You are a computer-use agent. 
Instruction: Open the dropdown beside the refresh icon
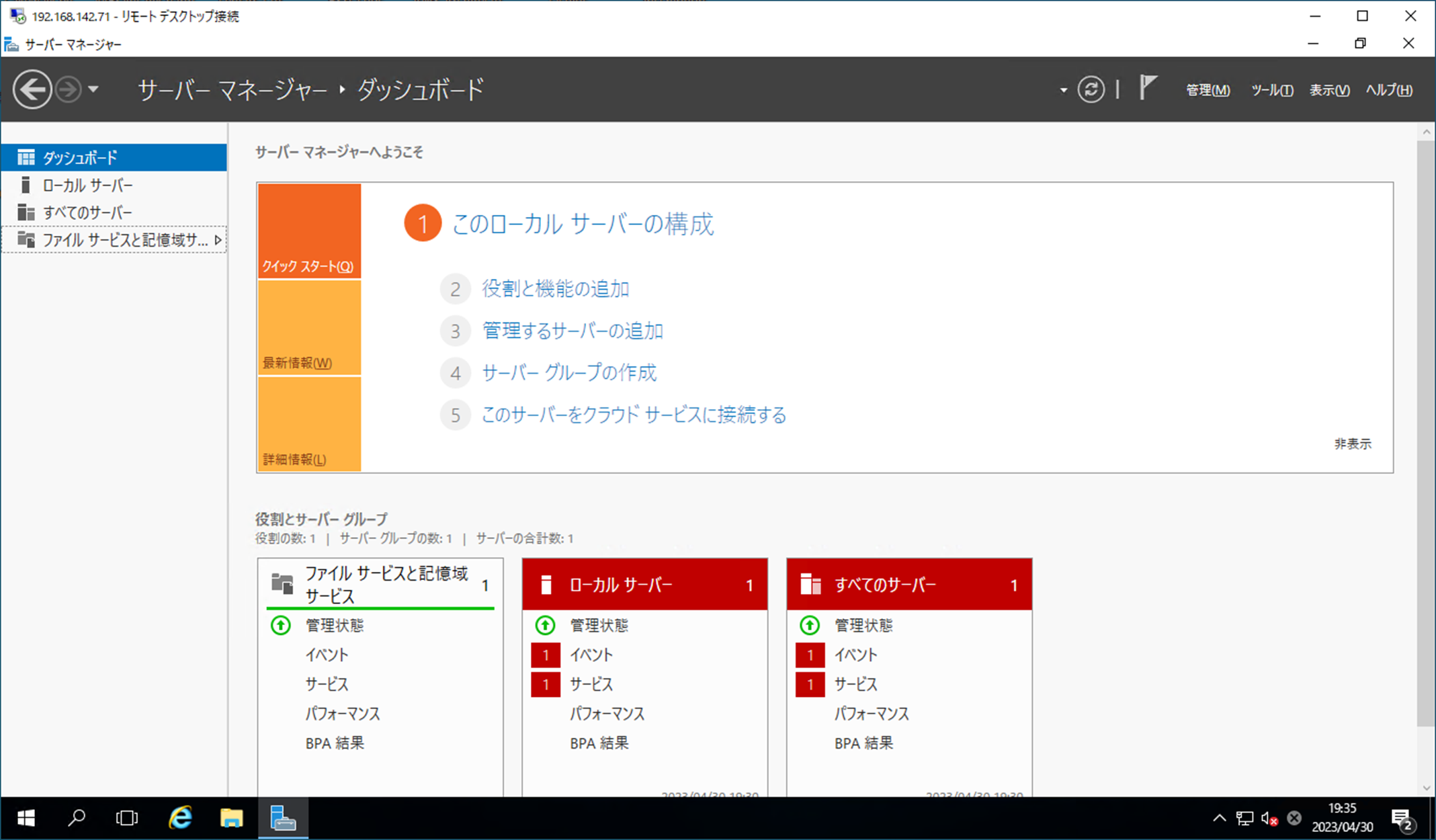(x=1063, y=90)
